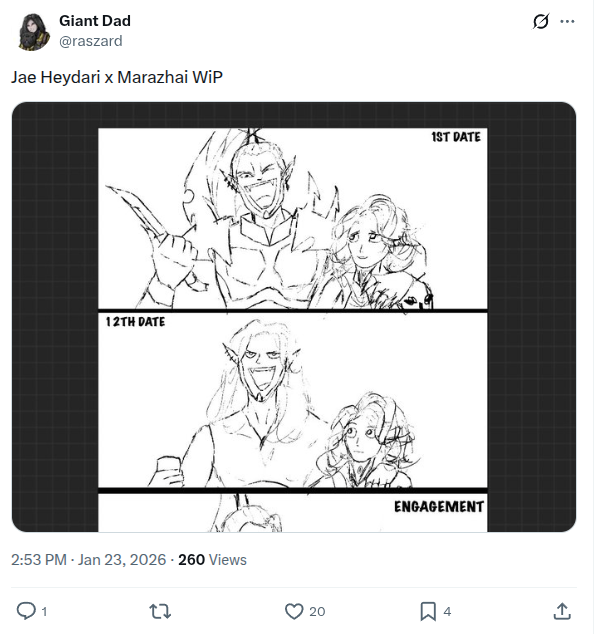
Task: Open the three-dot more options menu
Action: tap(567, 21)
